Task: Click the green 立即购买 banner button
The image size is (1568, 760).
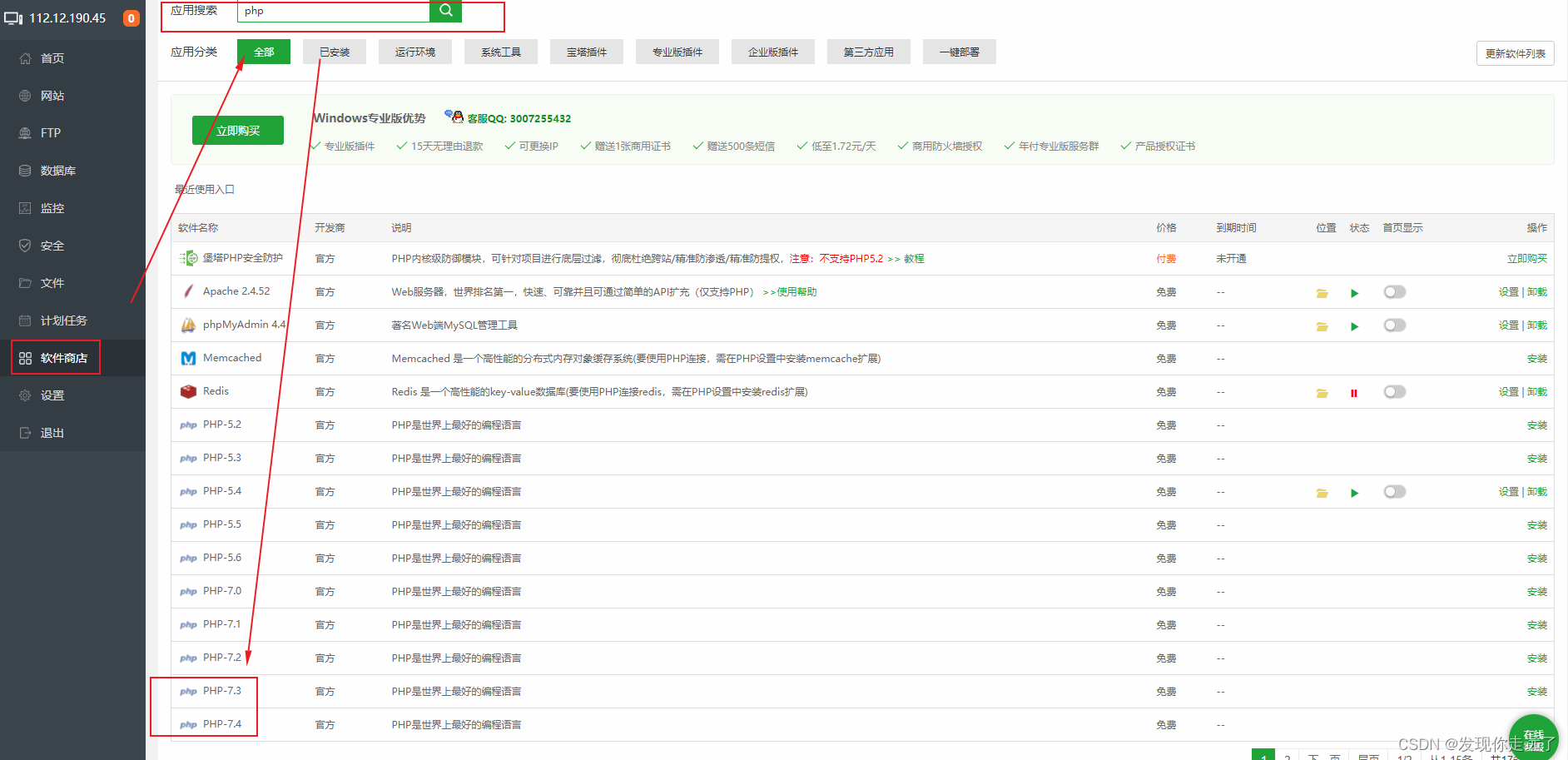Action: click(238, 131)
